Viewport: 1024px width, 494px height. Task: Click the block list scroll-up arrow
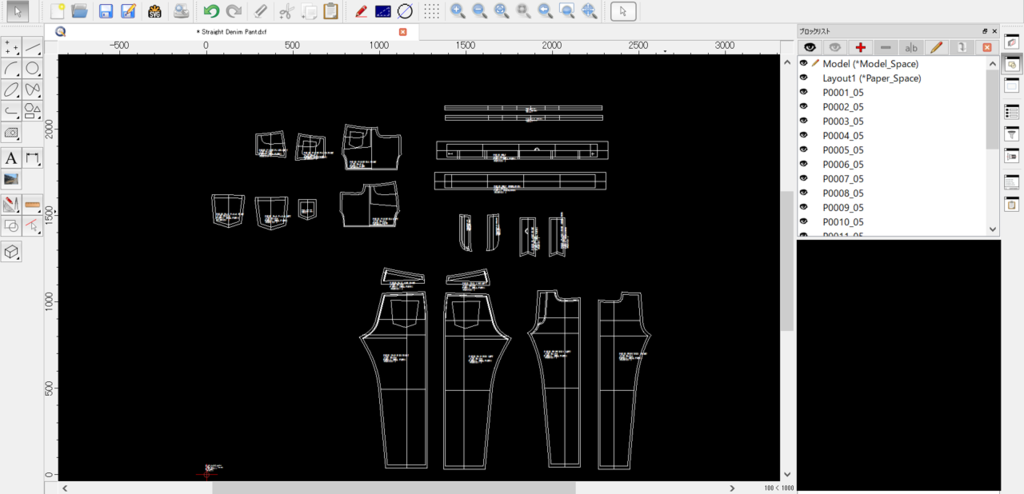pyautogui.click(x=993, y=63)
